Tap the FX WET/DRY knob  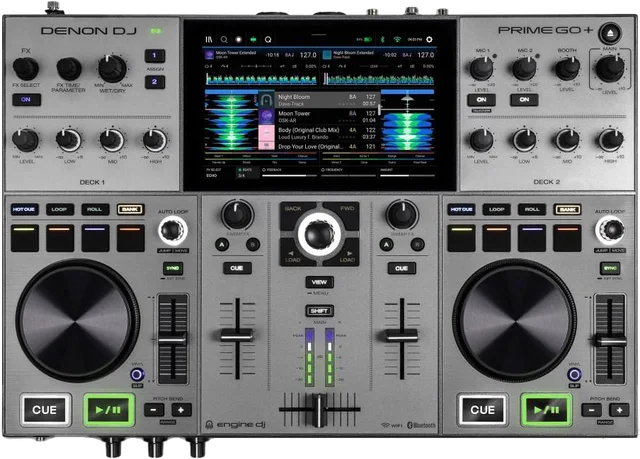(112, 69)
